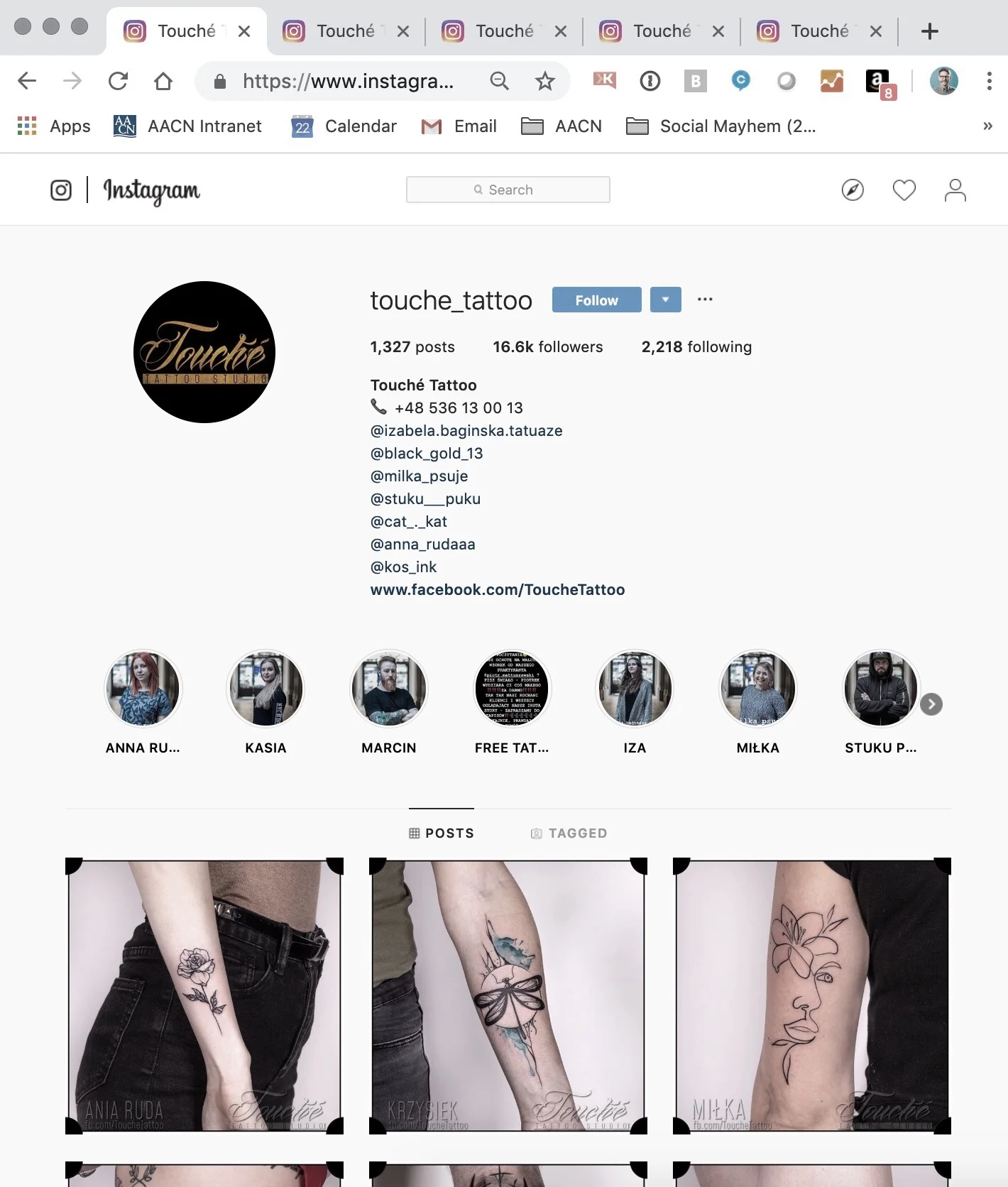The image size is (1008, 1187).
Task: Bookmark the page with the star icon
Action: click(544, 81)
